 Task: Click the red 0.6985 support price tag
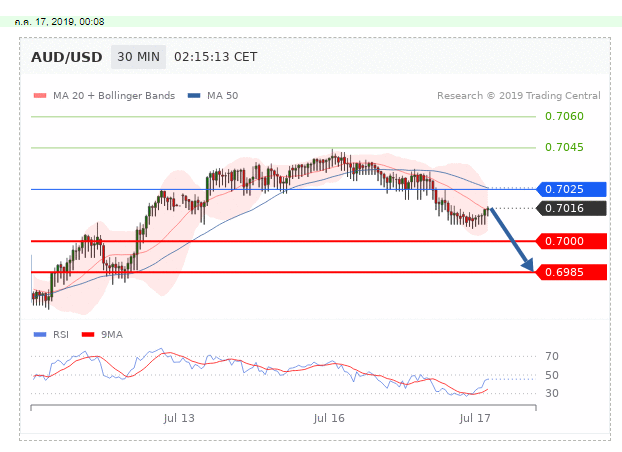pos(571,272)
